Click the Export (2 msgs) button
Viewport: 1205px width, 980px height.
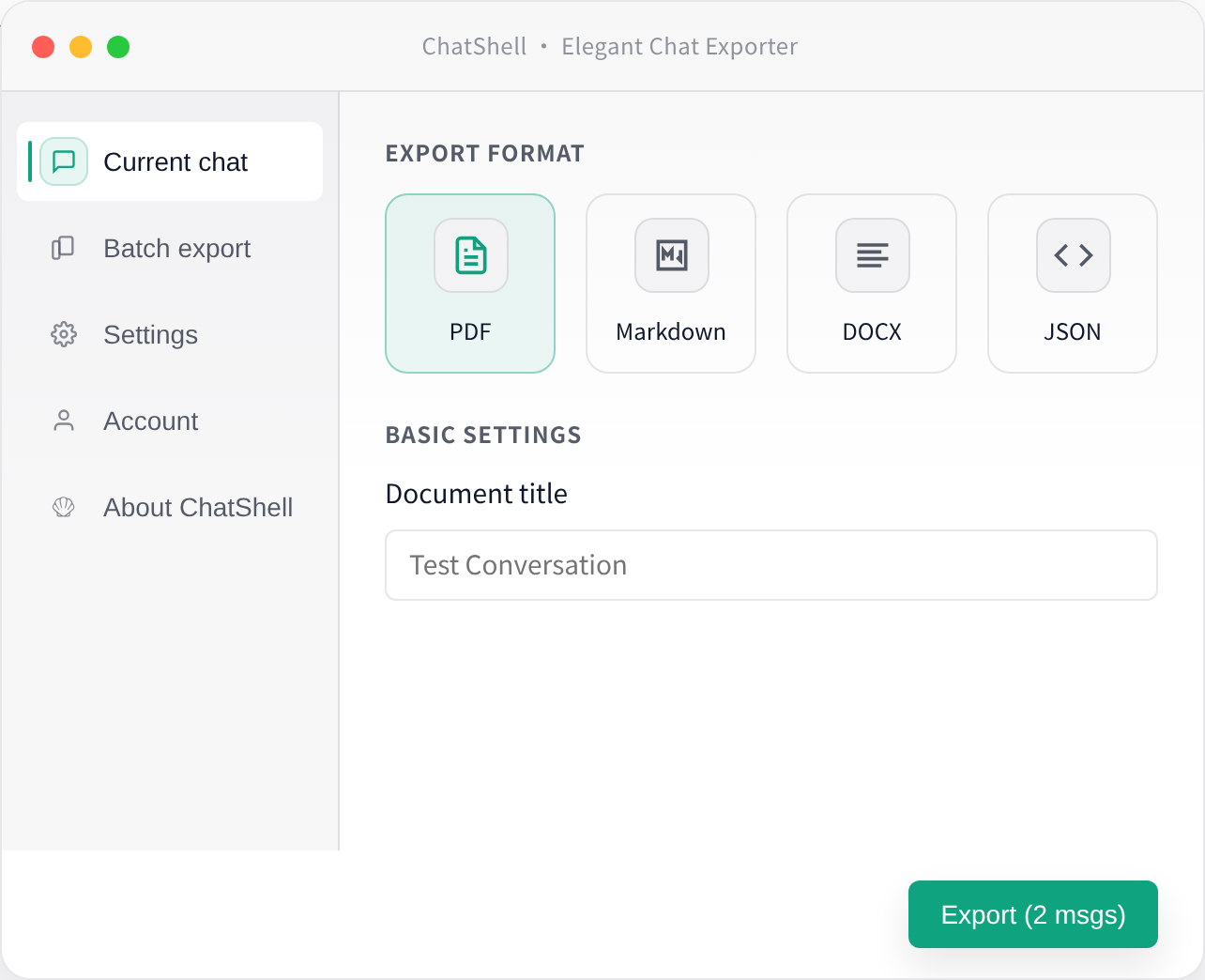click(x=1032, y=913)
